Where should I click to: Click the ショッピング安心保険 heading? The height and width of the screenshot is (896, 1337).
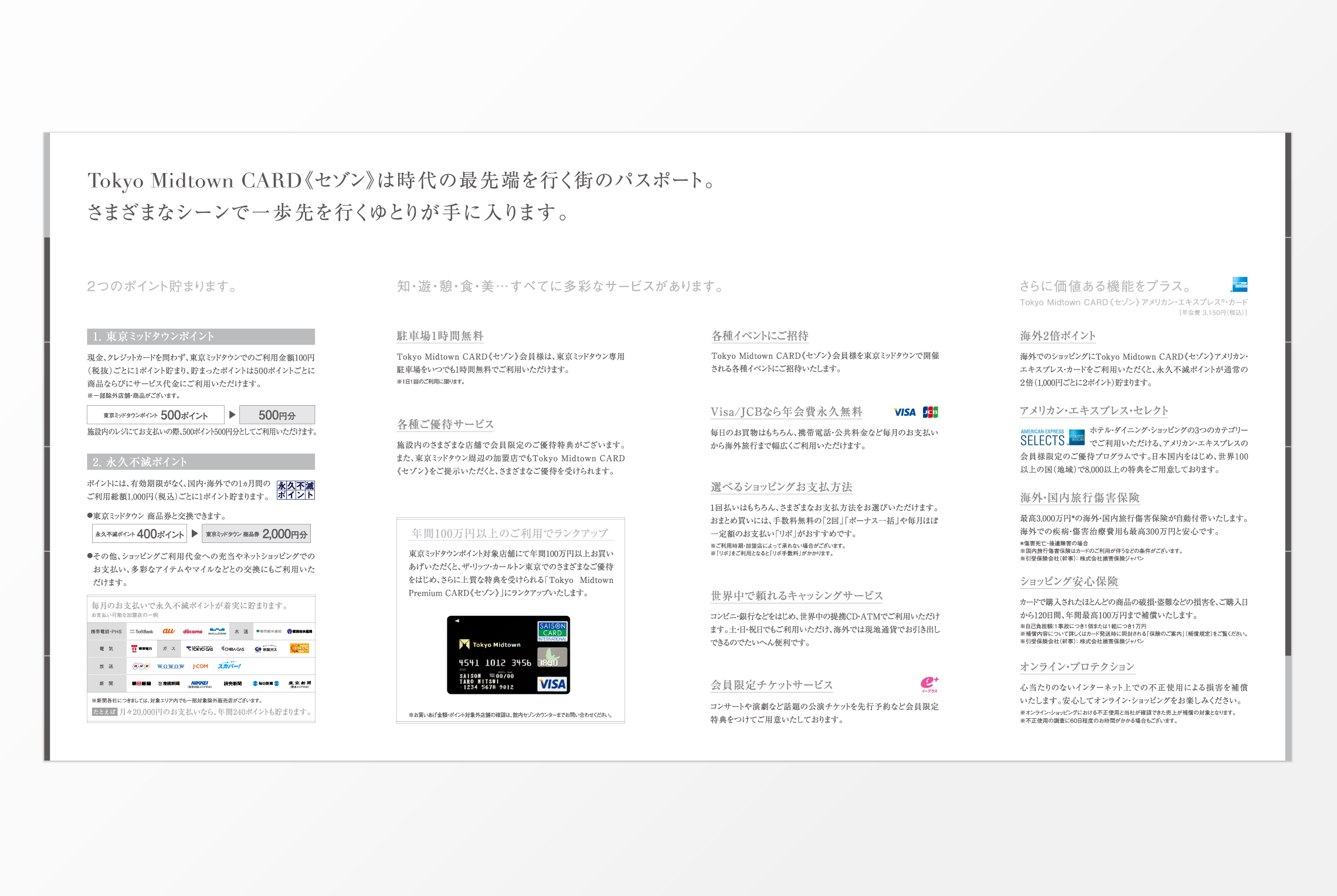[1069, 582]
